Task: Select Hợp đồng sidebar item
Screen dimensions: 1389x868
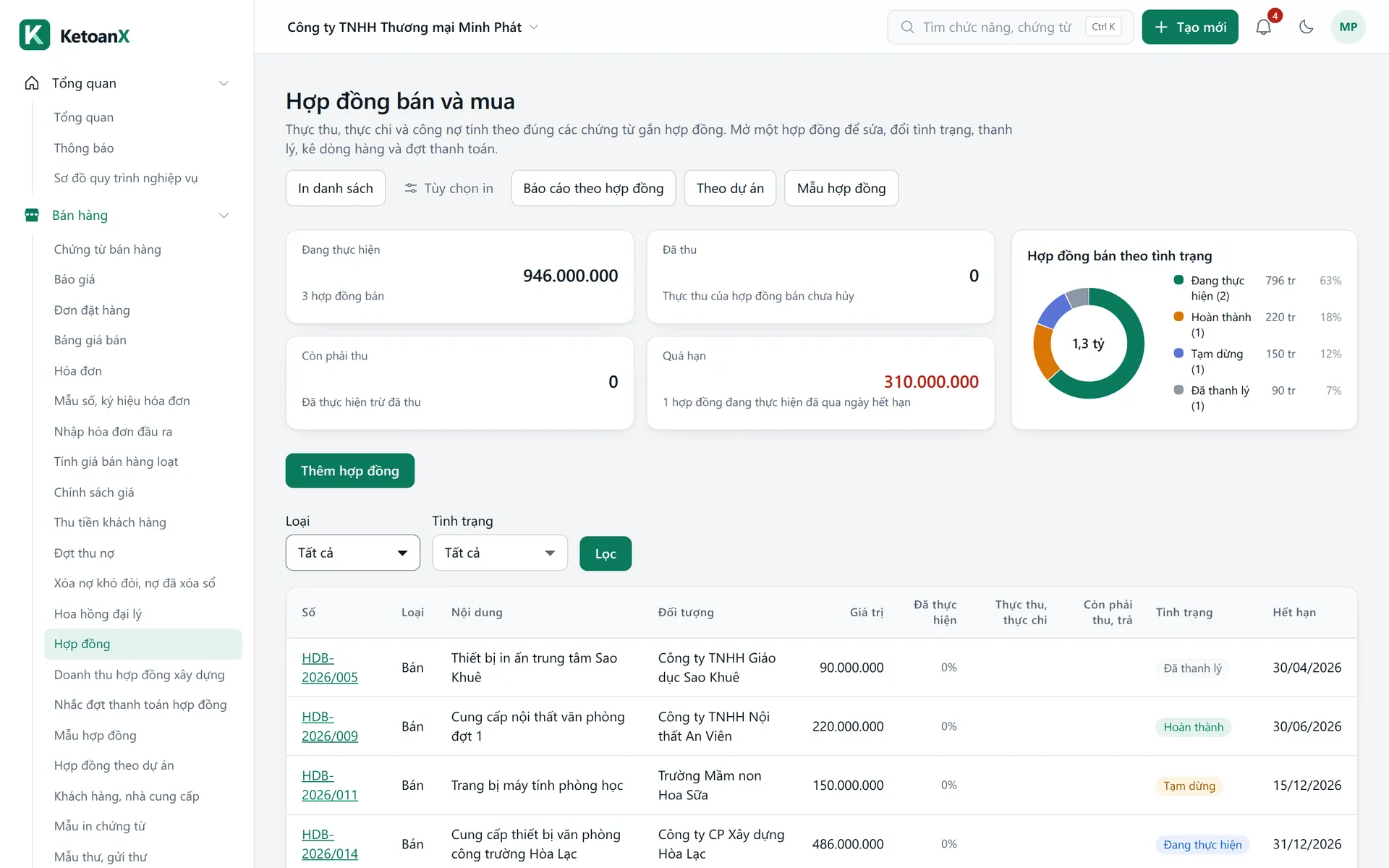Action: (x=143, y=644)
